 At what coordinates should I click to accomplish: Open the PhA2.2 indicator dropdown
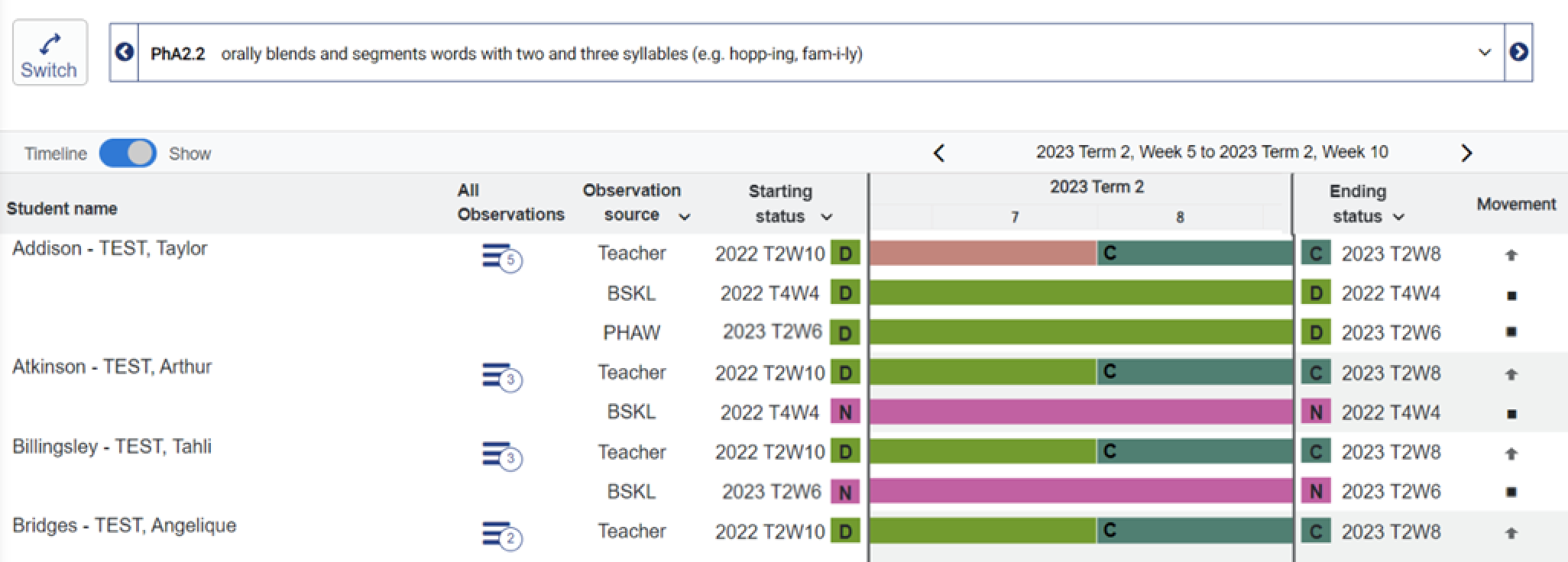821,53
